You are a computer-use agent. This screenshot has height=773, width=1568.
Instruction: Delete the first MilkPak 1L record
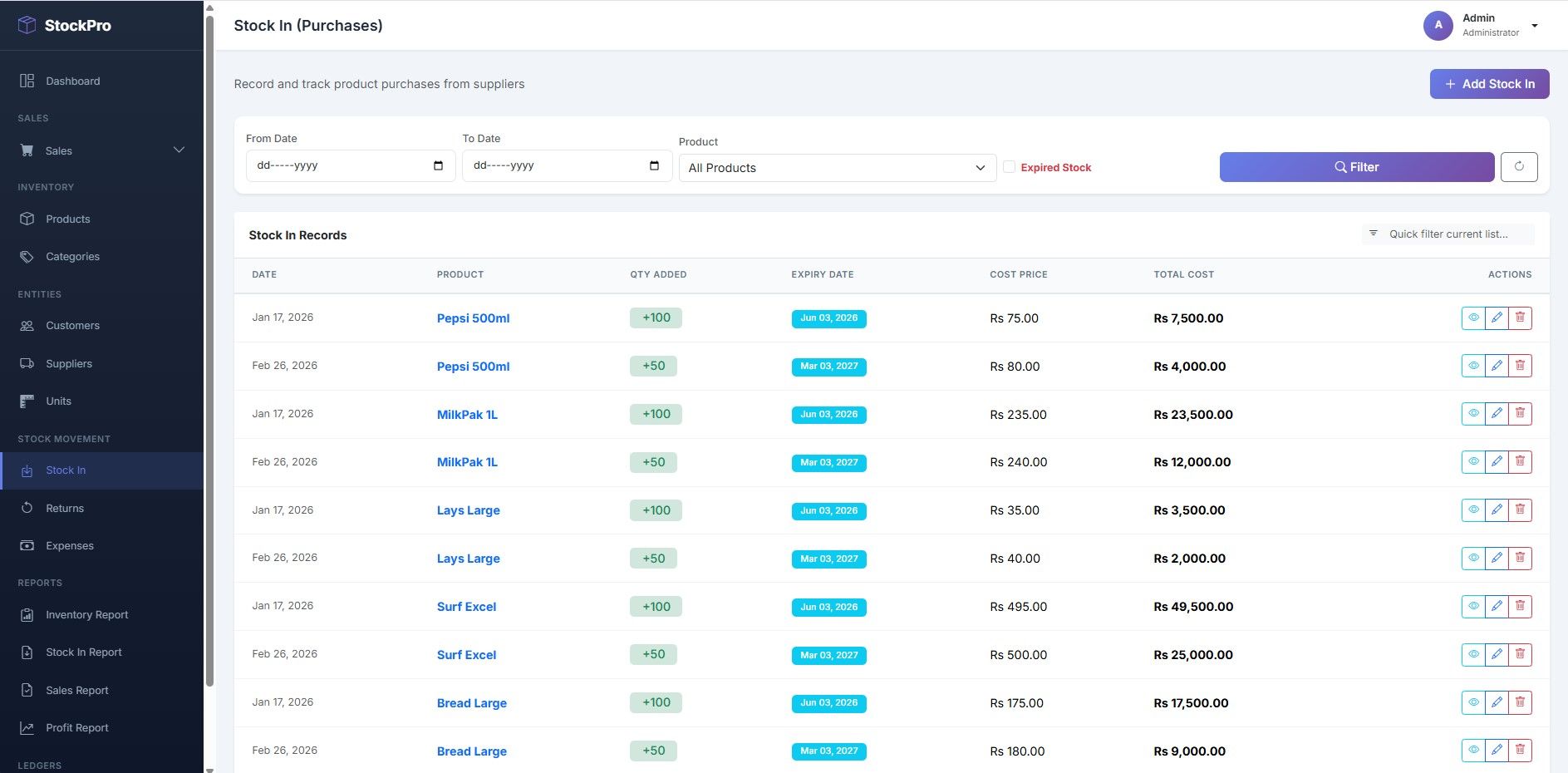1520,414
